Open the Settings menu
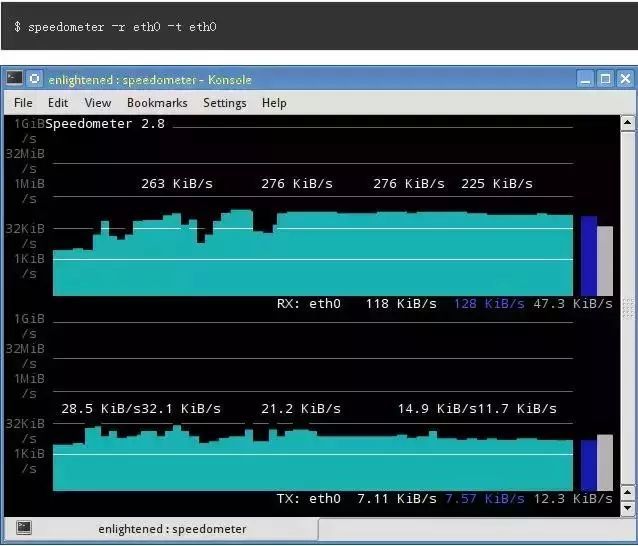 tap(225, 103)
